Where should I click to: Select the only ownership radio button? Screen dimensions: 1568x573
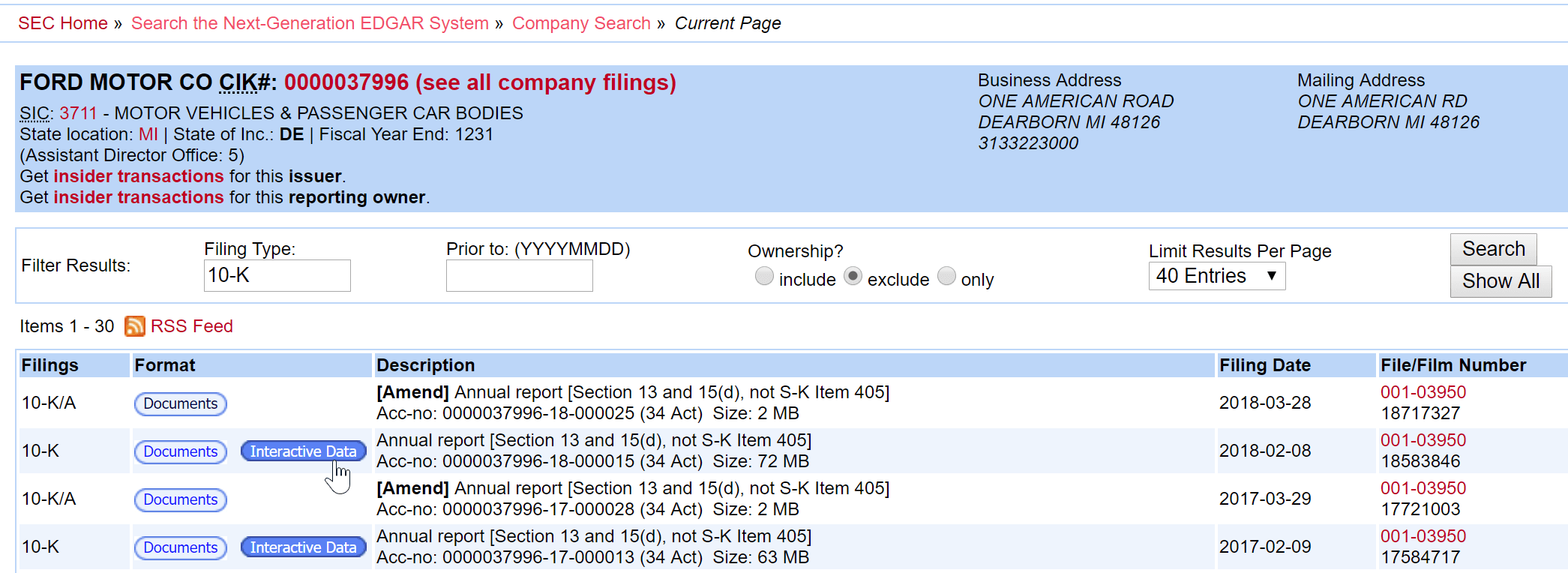tap(947, 277)
